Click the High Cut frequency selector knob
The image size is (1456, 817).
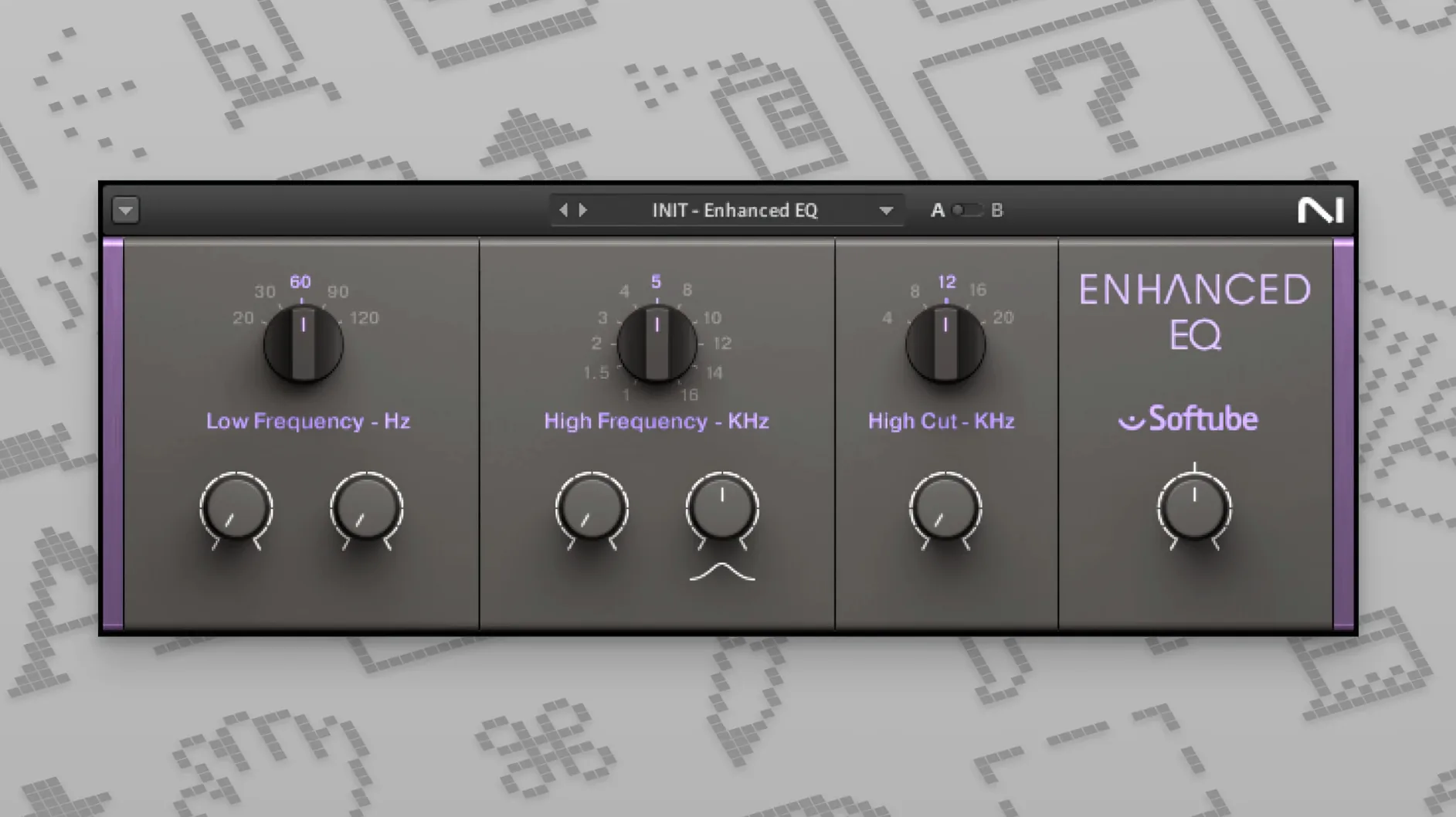[945, 344]
